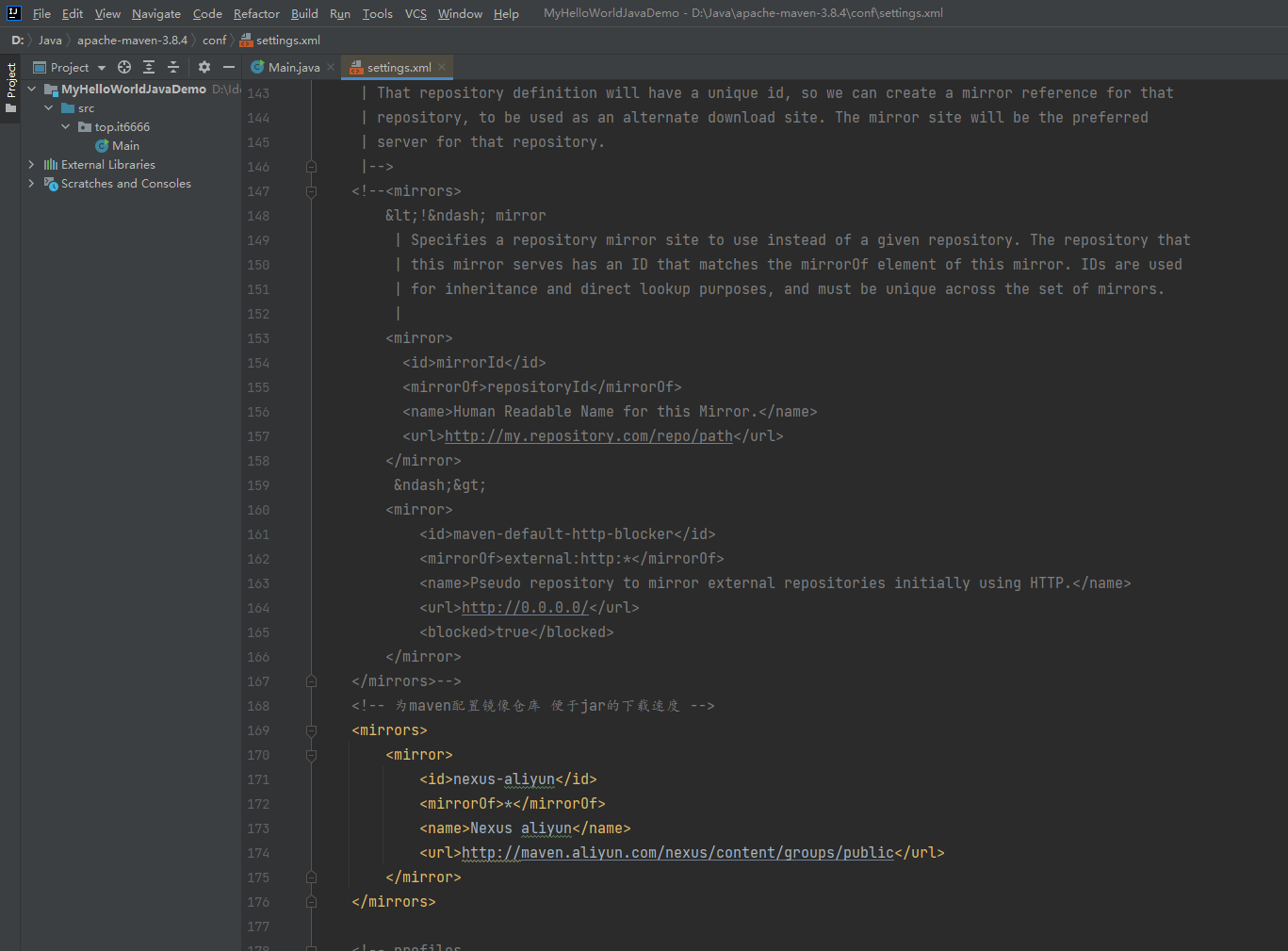Collapse the MyHelloWorldJavaDemo project node
The height and width of the screenshot is (951, 1288).
click(32, 89)
